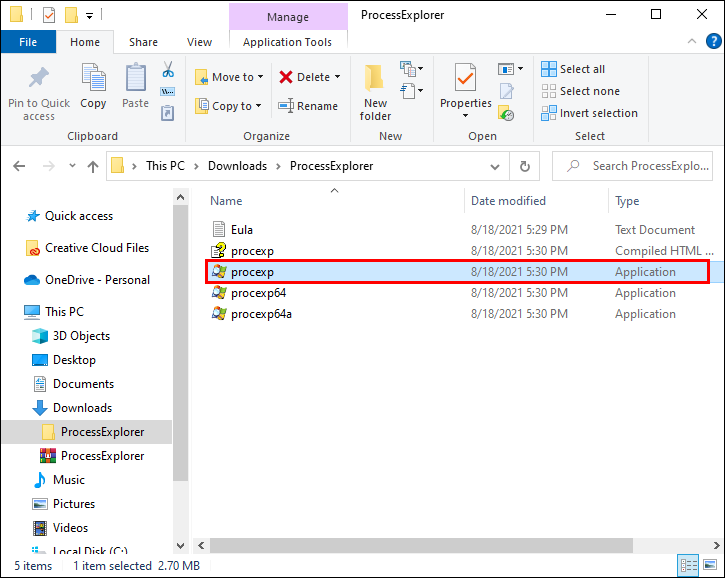Click the Rename button
The height and width of the screenshot is (578, 725).
[x=308, y=106]
